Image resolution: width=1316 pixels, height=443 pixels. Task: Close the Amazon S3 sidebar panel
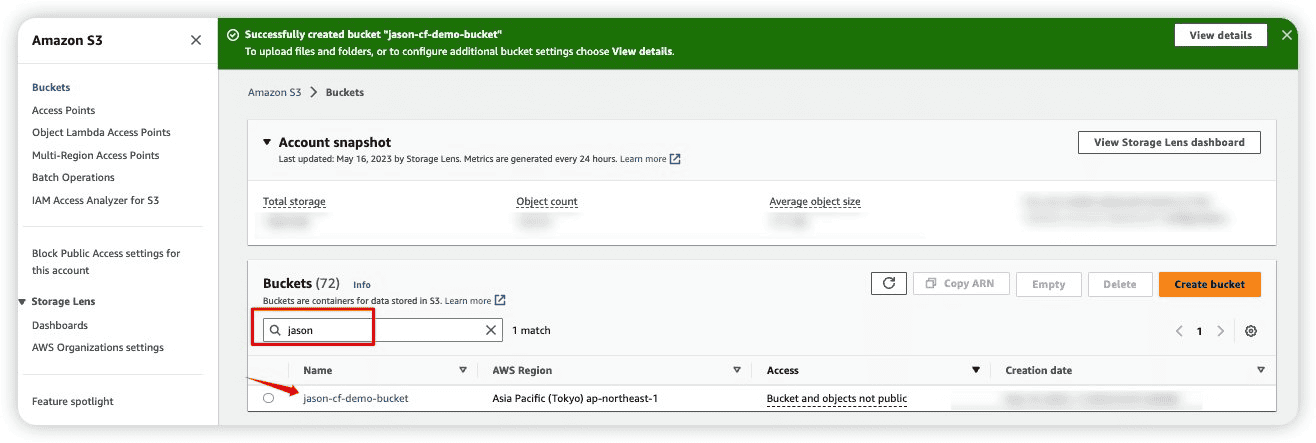[195, 40]
